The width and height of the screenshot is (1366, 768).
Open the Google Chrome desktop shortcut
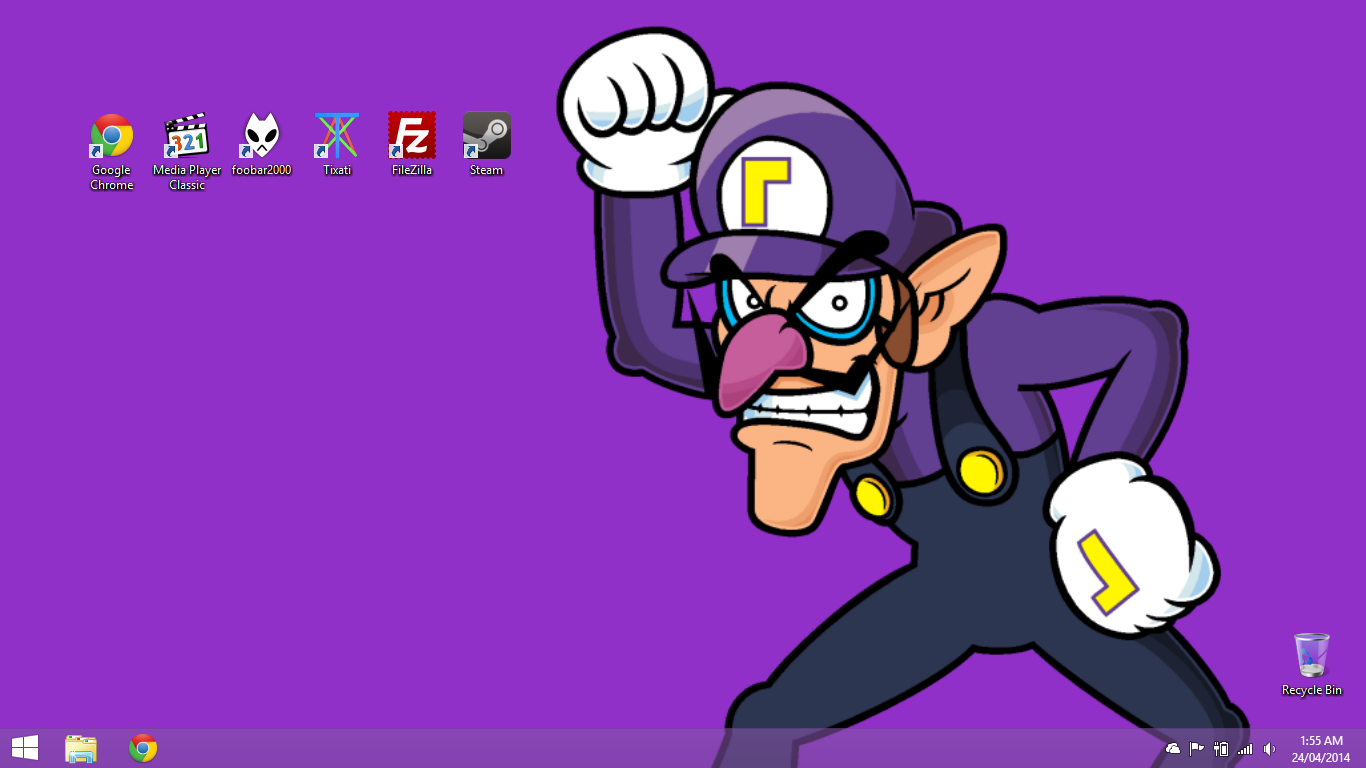pos(112,136)
